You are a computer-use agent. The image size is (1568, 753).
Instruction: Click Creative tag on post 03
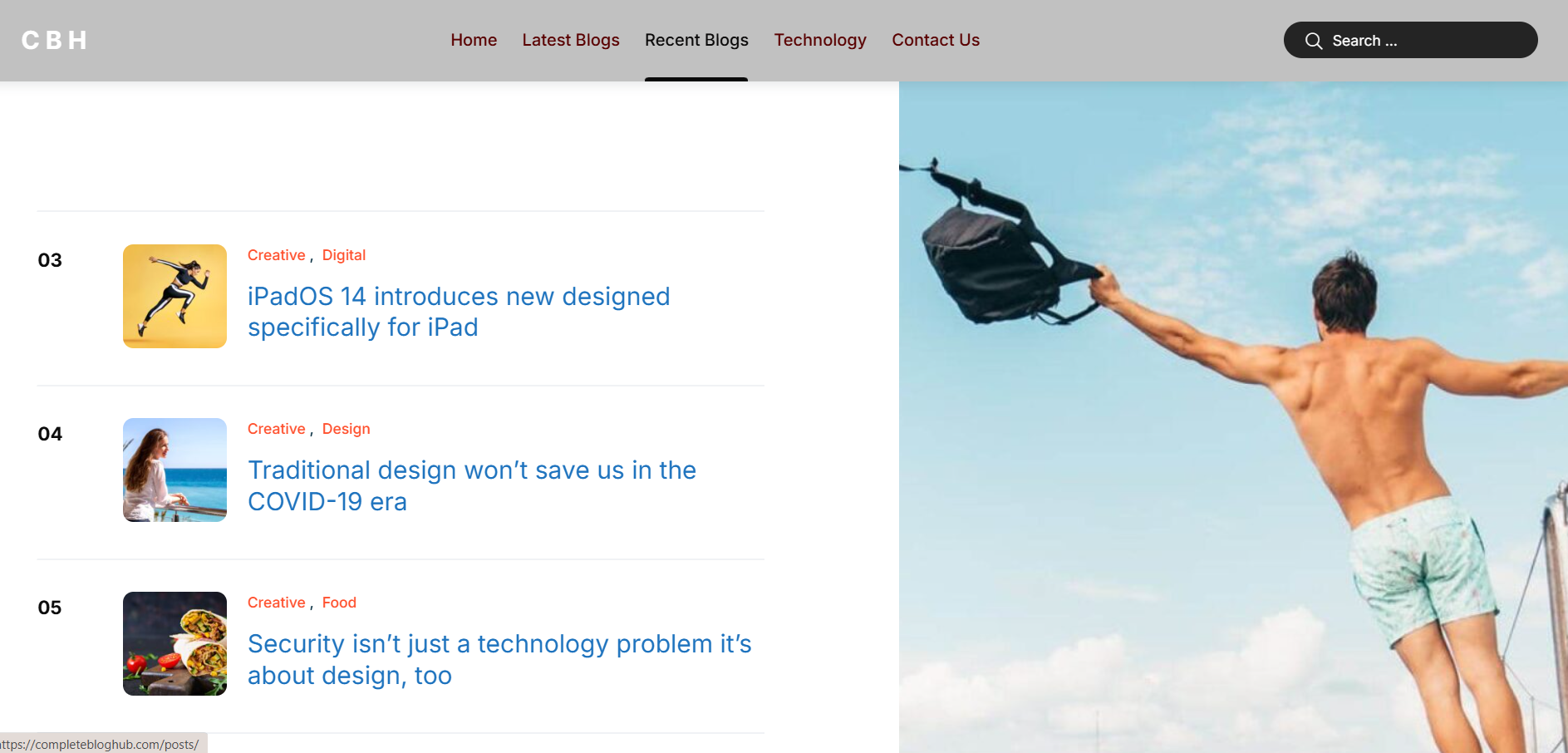(276, 255)
